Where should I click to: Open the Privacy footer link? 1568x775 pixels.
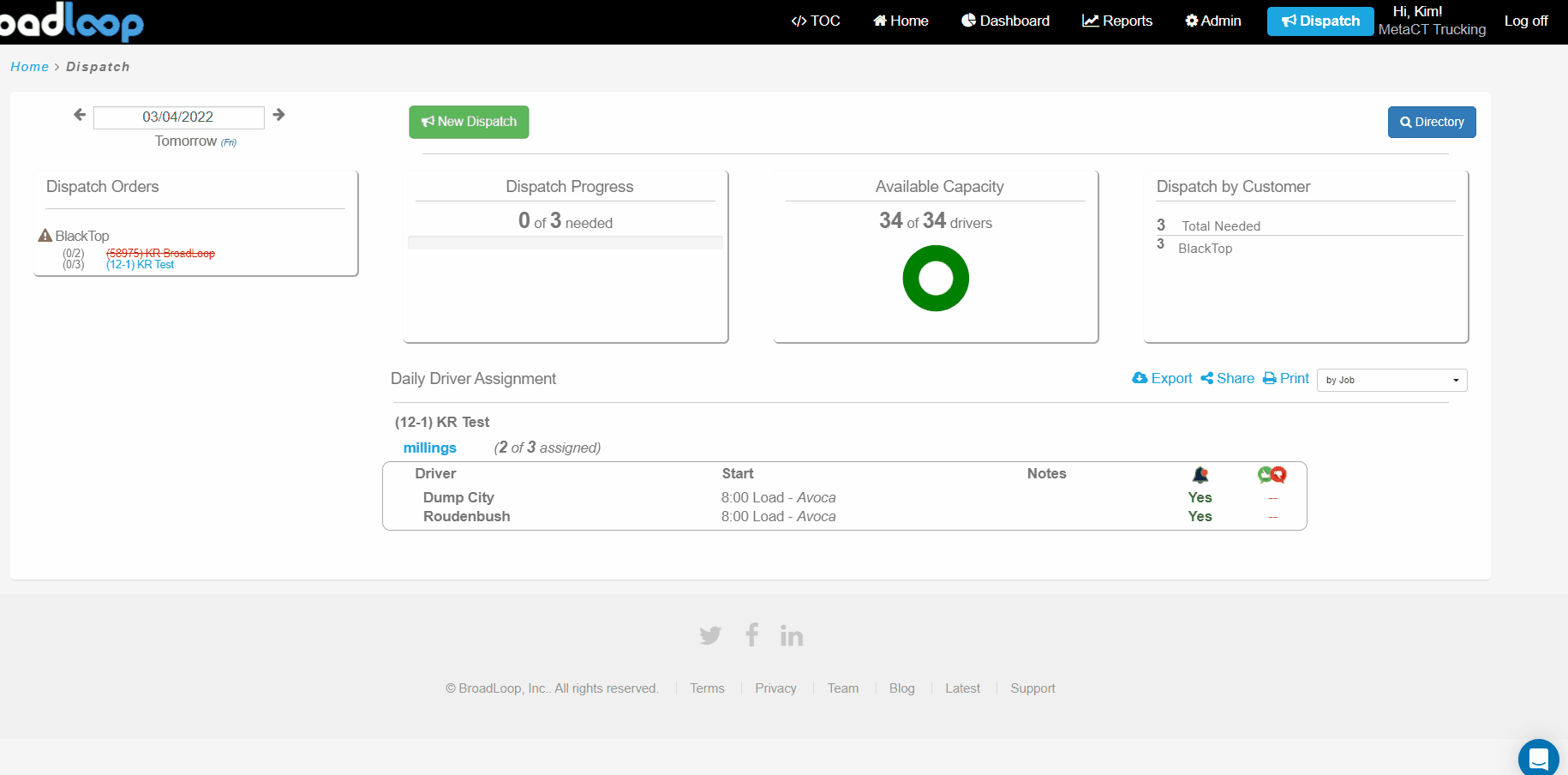tap(775, 688)
